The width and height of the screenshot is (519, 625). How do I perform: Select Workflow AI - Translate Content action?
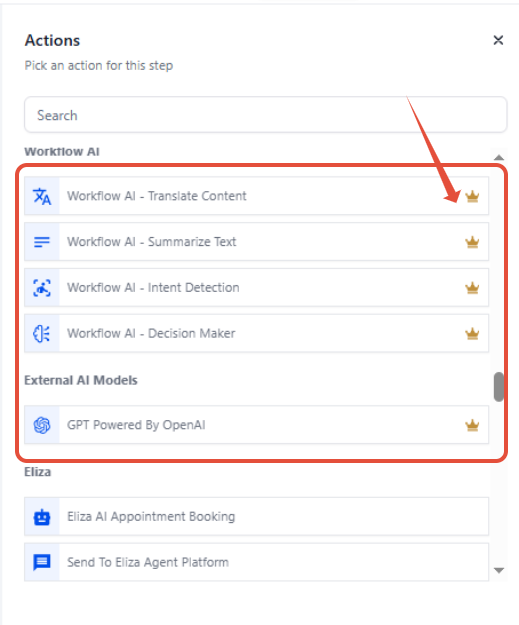click(256, 196)
